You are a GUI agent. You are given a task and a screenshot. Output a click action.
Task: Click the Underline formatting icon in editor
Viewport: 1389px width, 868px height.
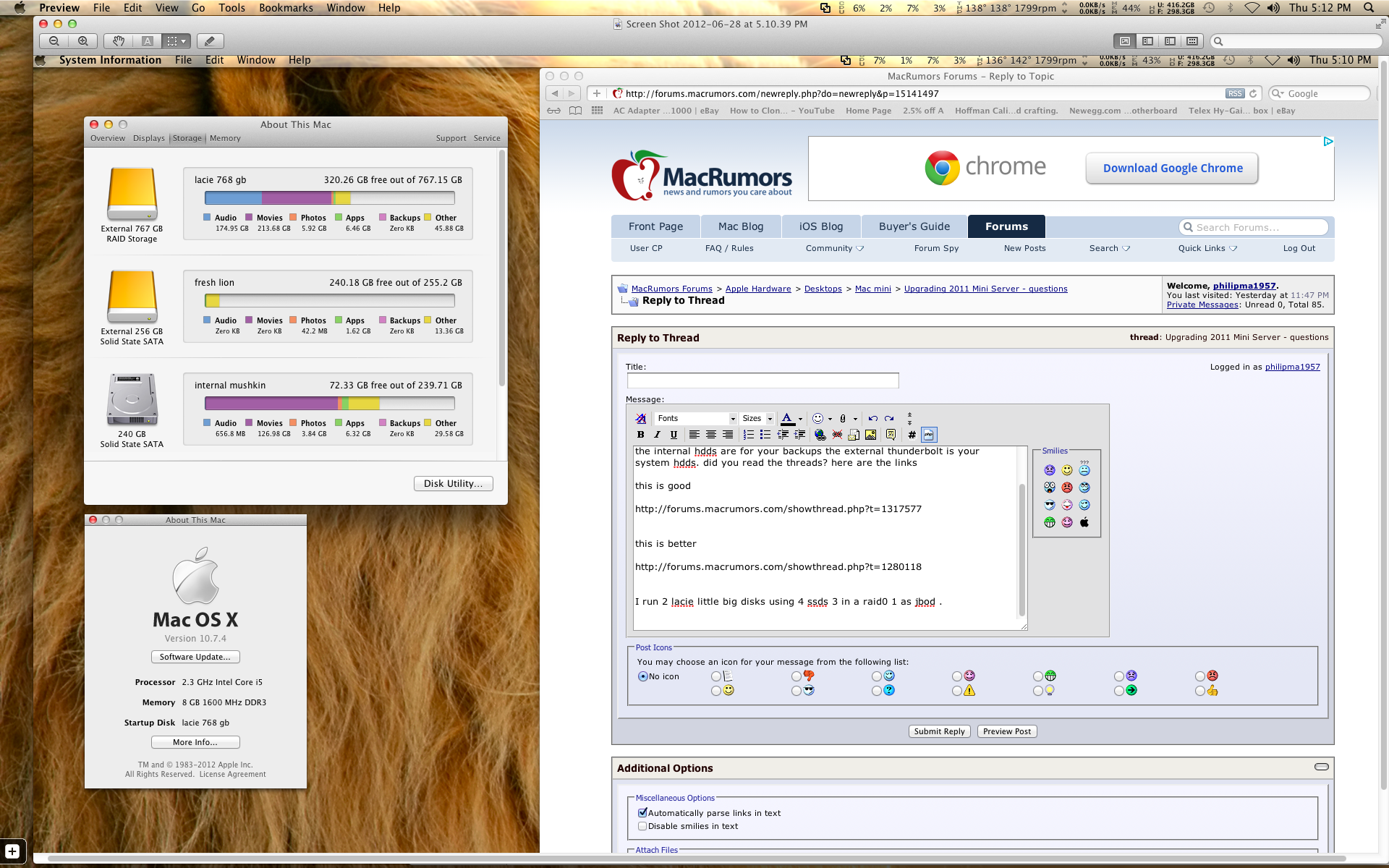coord(674,435)
